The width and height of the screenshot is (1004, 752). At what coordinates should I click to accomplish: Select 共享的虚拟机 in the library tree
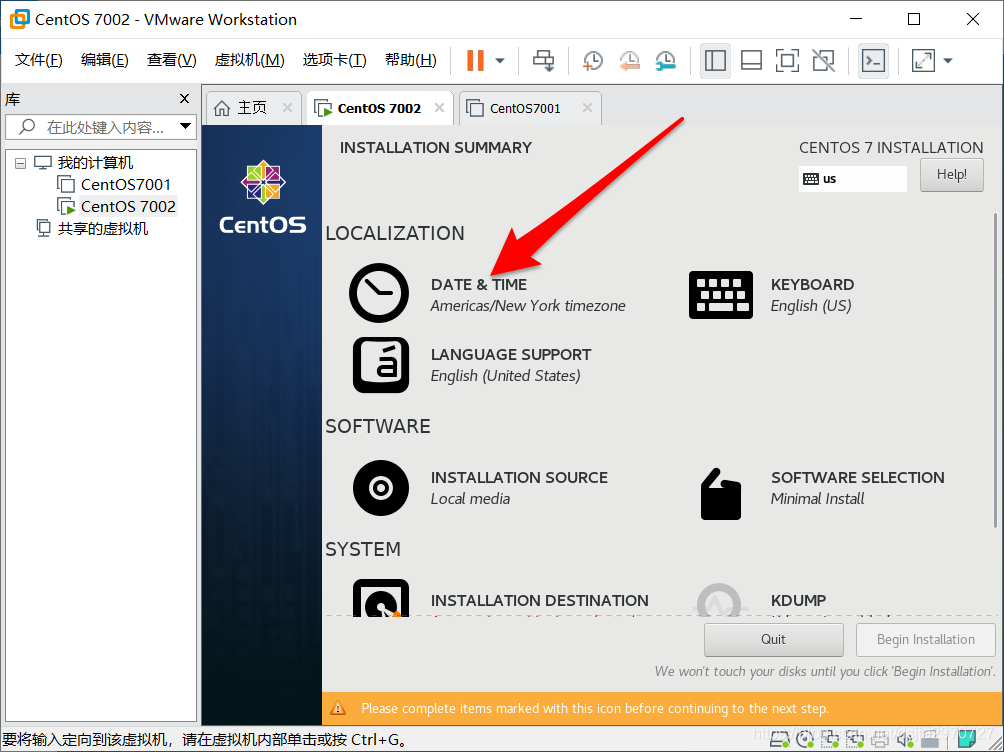point(102,229)
